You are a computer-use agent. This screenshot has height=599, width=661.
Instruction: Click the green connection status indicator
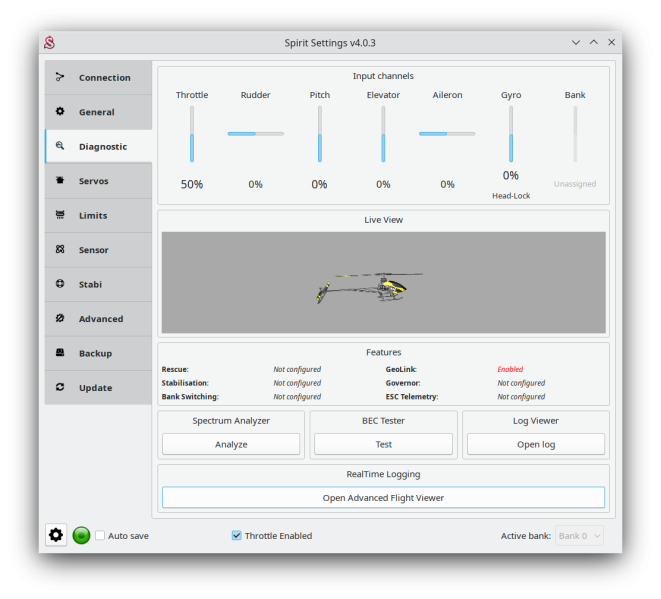click(82, 535)
